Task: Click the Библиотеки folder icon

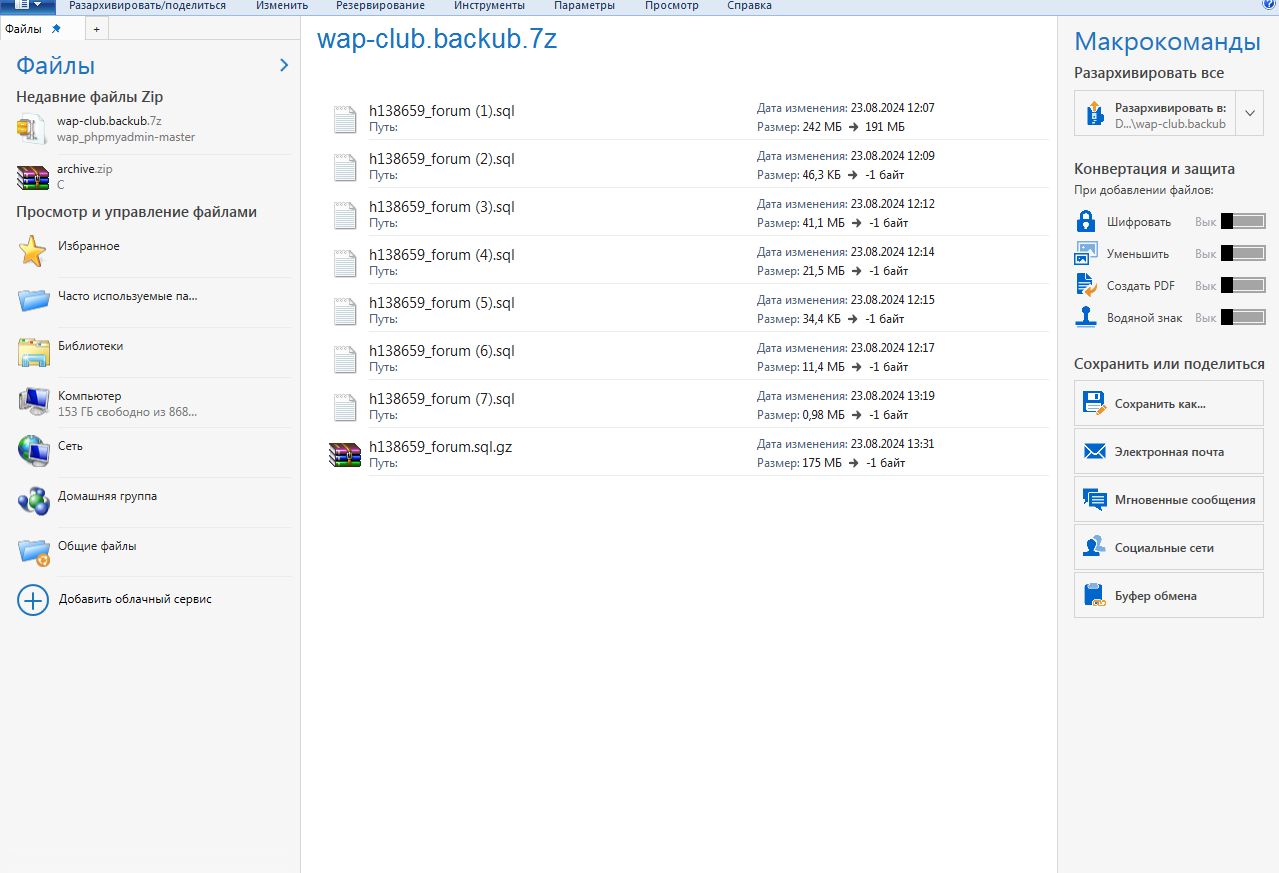Action: [33, 351]
